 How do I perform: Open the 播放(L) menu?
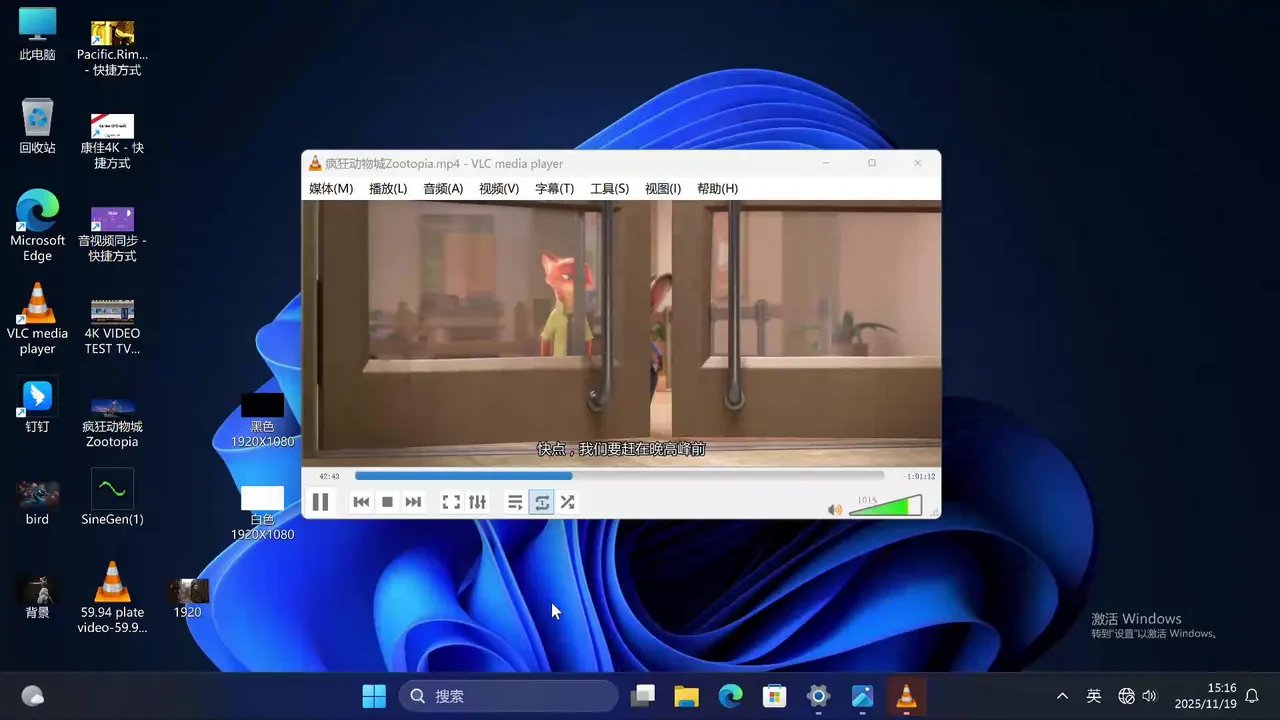point(388,188)
